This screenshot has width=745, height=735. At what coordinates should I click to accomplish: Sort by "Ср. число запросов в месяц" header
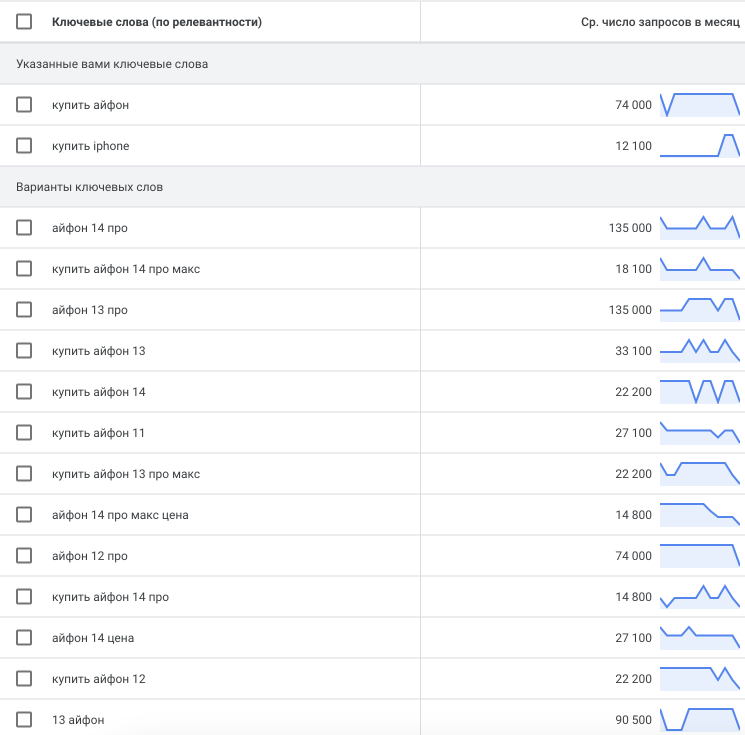660,22
